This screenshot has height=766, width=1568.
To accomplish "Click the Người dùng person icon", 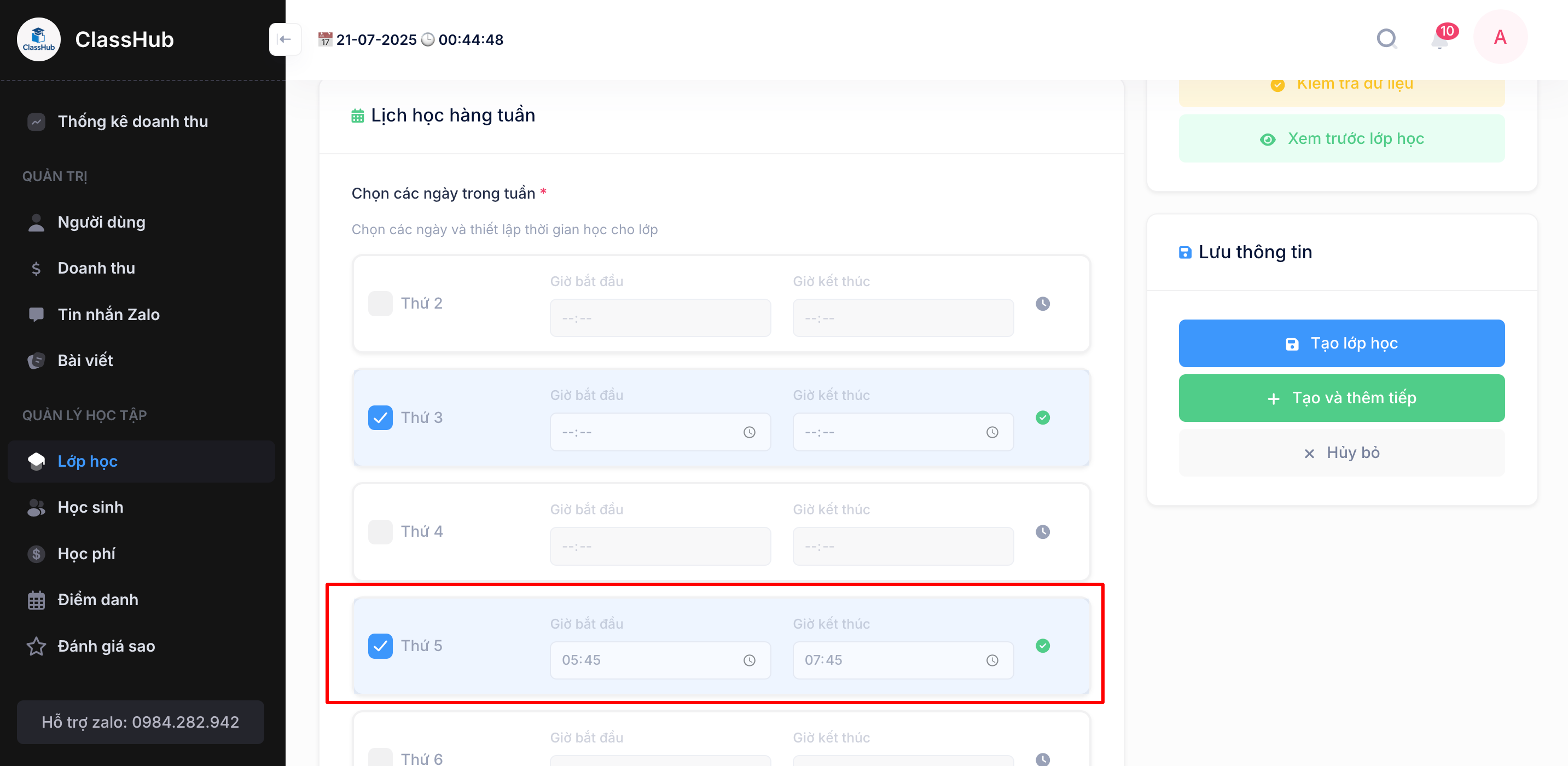I will coord(36,222).
